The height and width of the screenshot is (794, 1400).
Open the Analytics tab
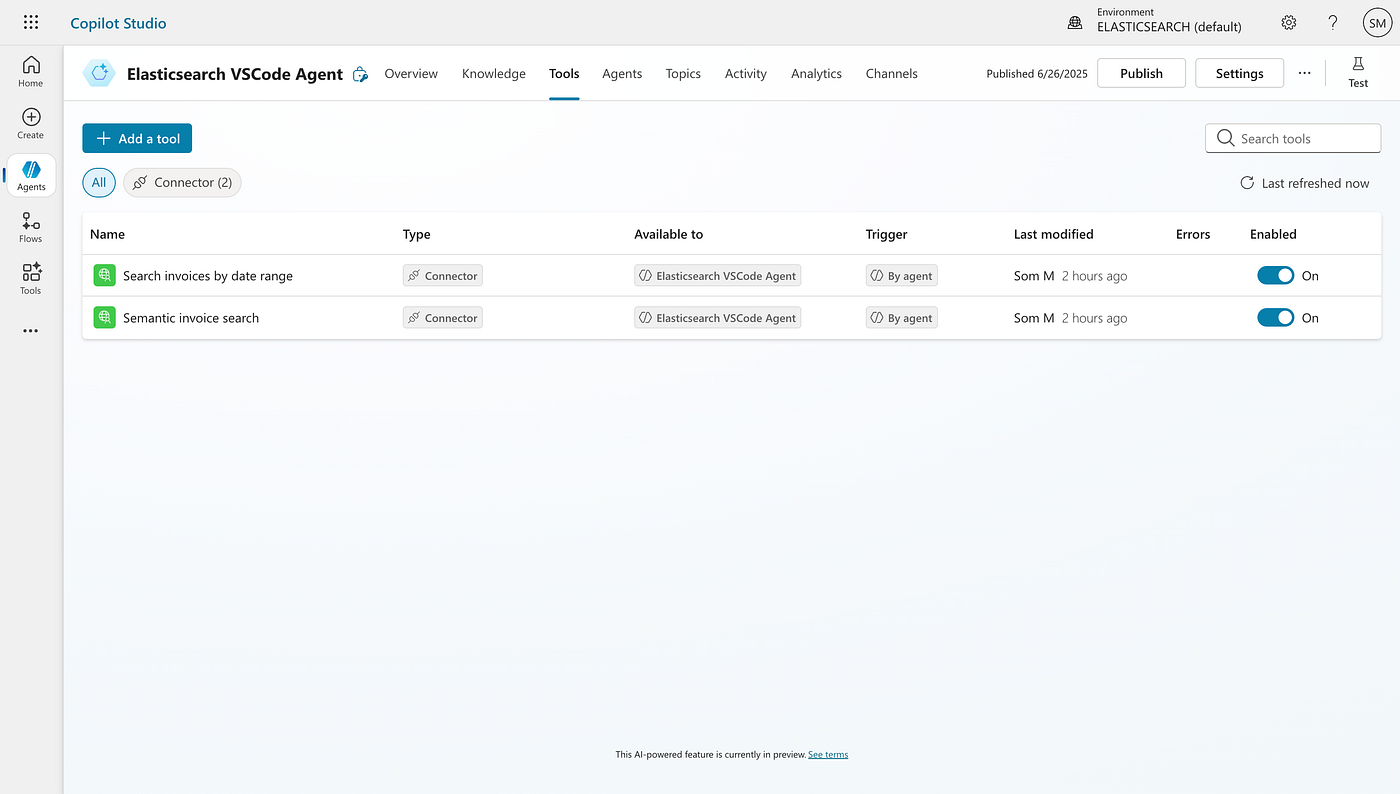coord(816,73)
